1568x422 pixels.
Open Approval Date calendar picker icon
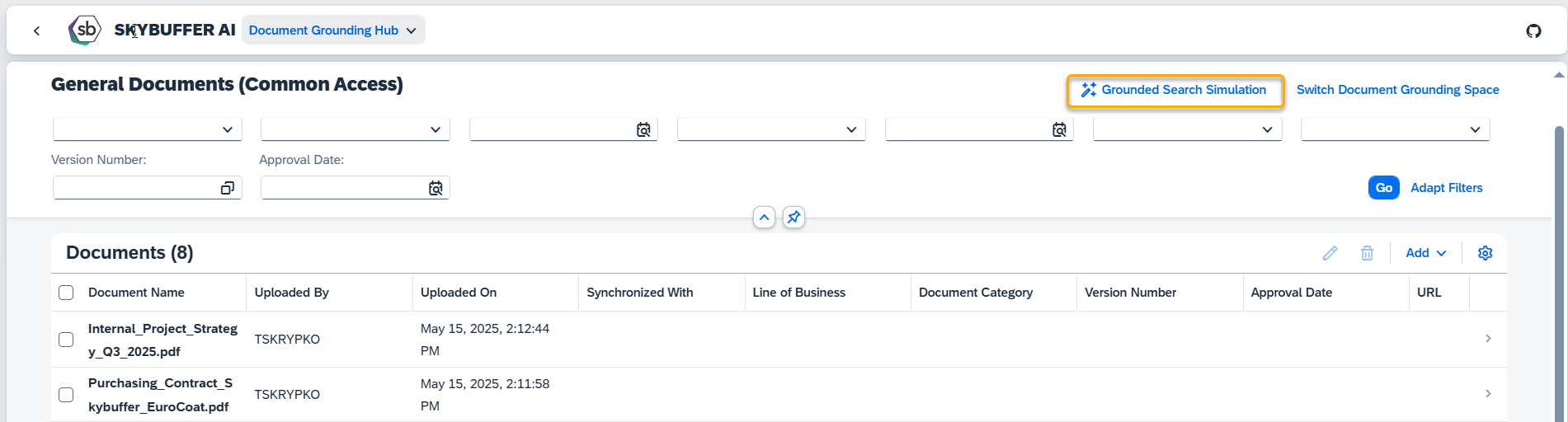coord(436,188)
